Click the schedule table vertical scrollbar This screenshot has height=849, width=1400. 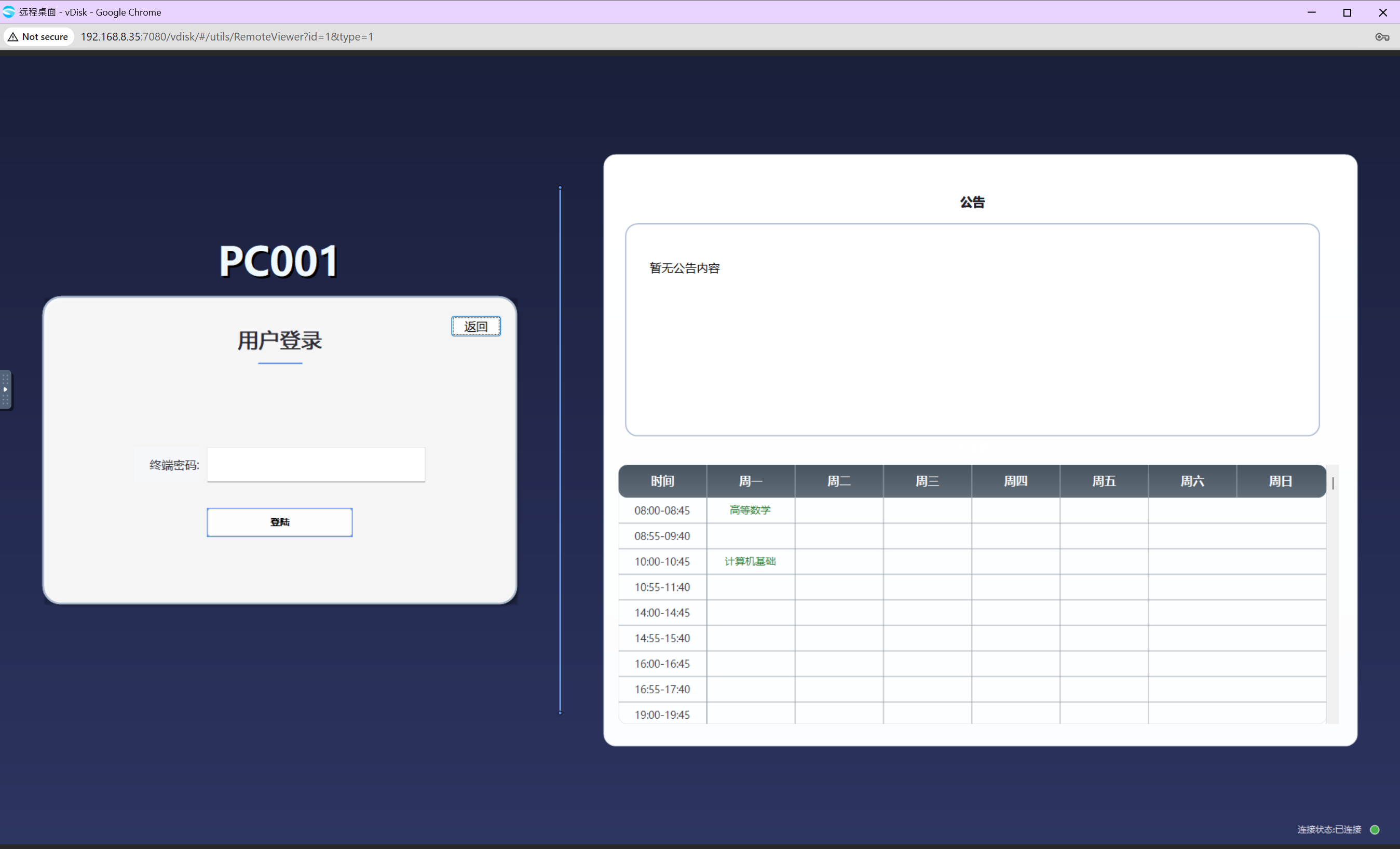[1333, 483]
